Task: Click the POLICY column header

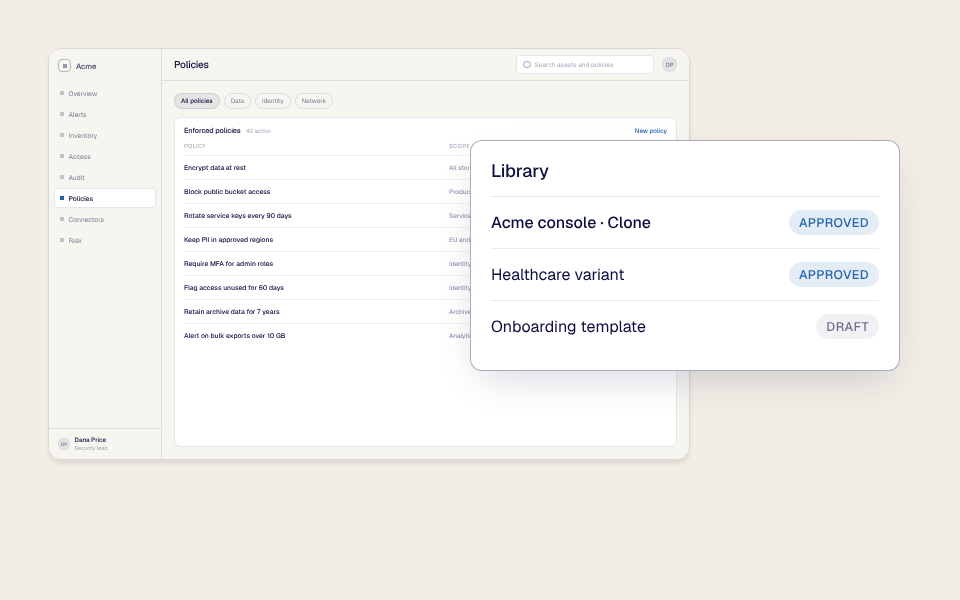Action: (x=195, y=146)
